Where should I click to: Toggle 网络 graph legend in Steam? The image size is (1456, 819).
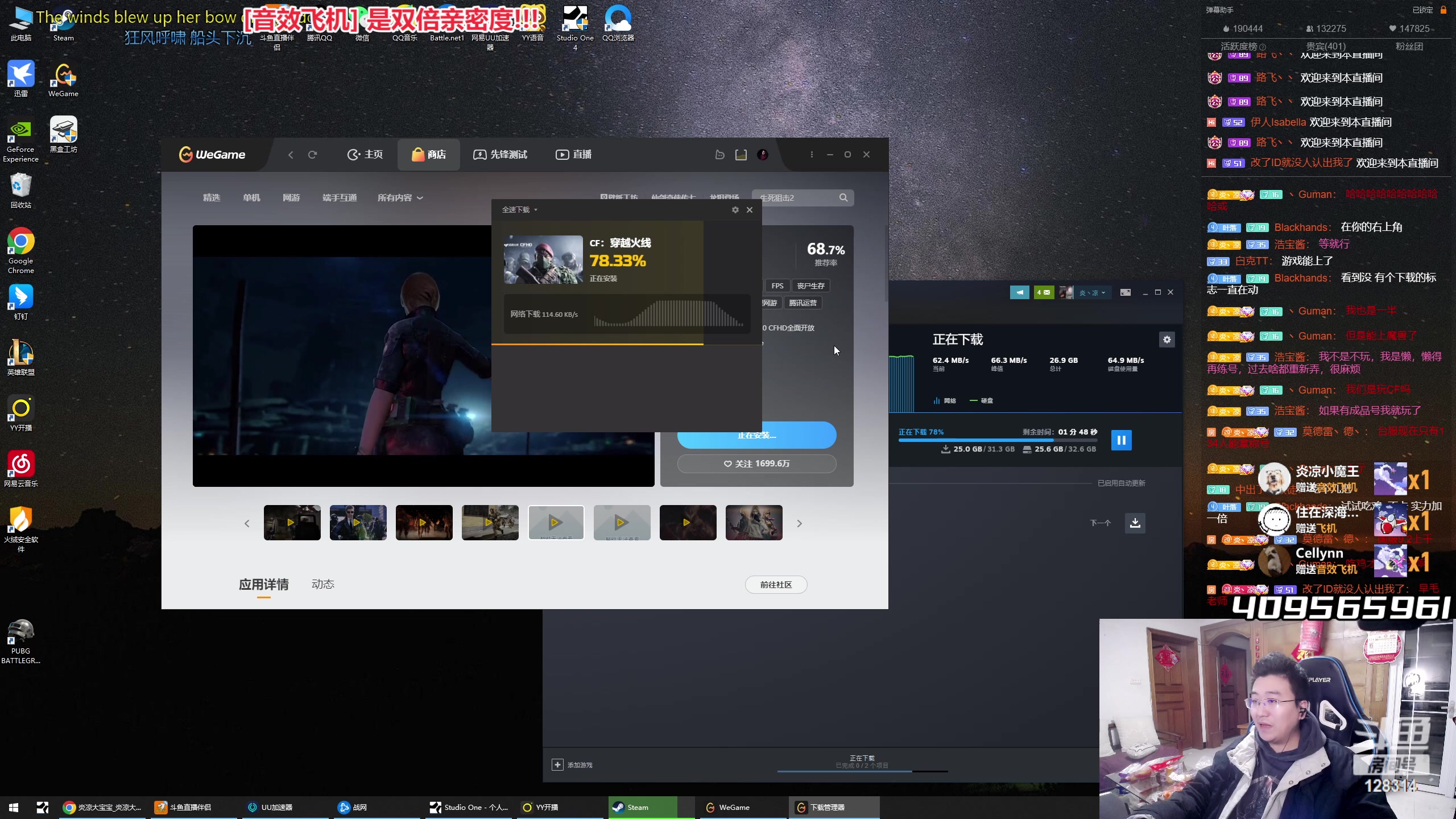click(x=945, y=400)
